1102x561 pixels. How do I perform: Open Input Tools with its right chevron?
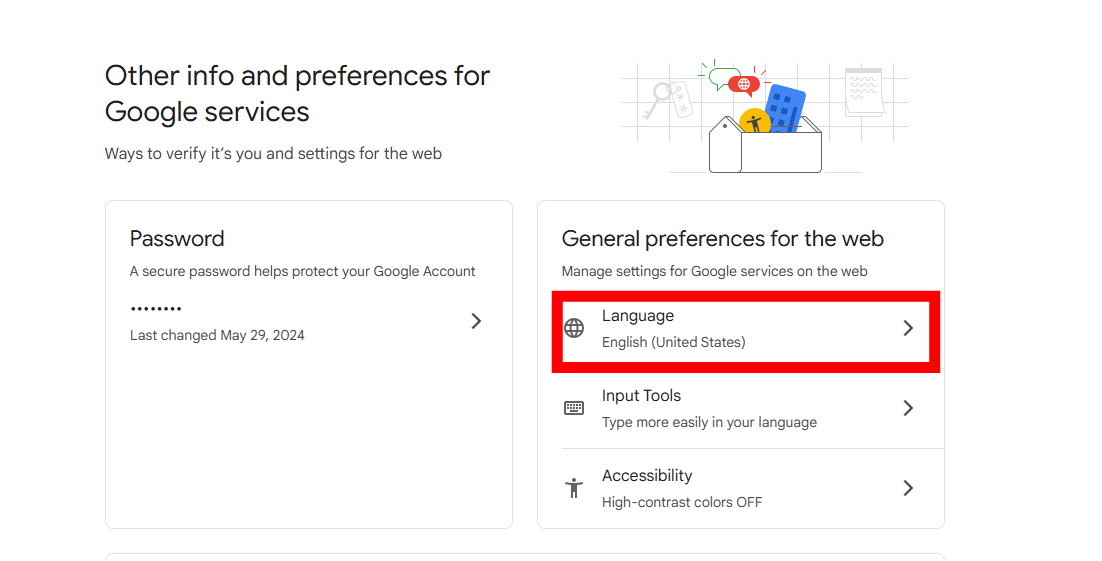click(908, 408)
